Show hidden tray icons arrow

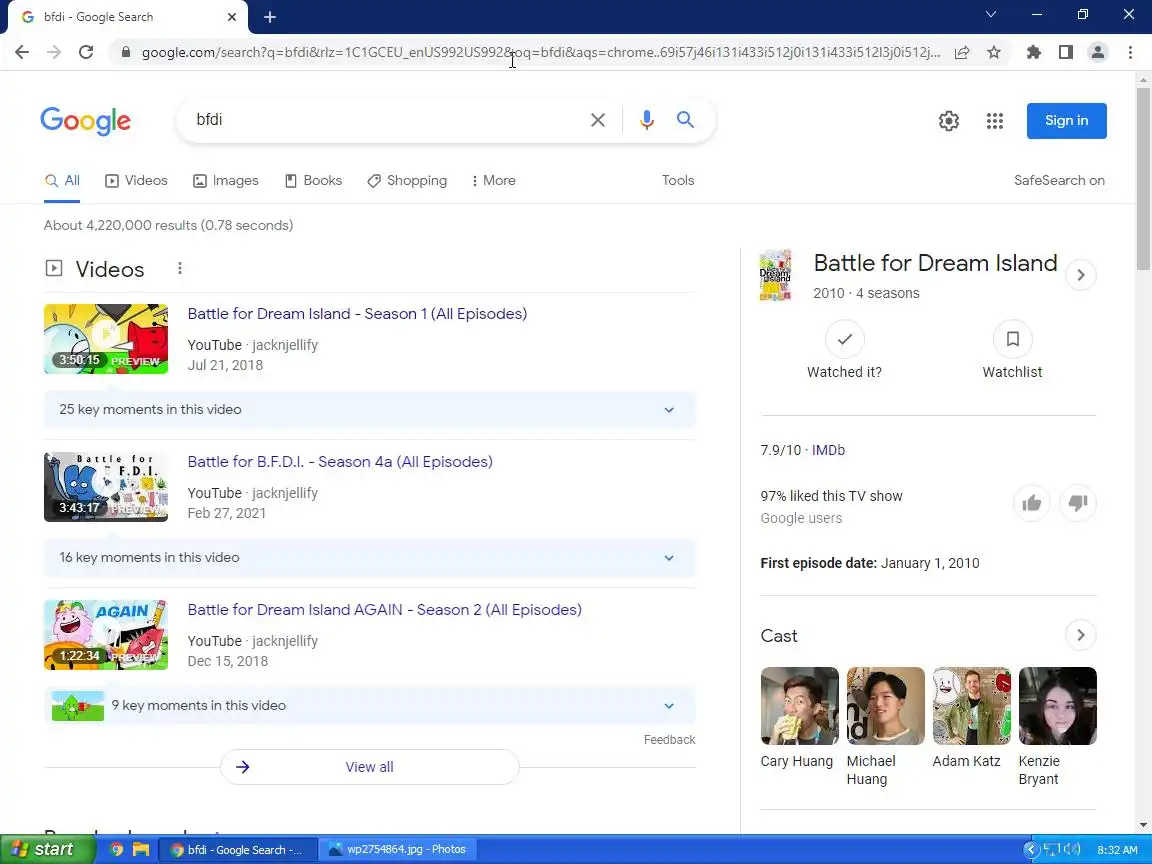click(x=1031, y=850)
